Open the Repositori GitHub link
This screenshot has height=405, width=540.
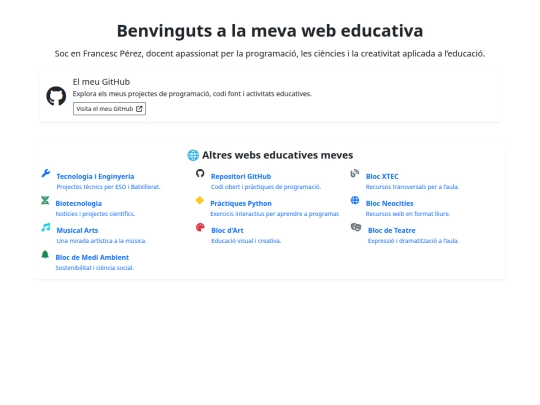(x=241, y=176)
